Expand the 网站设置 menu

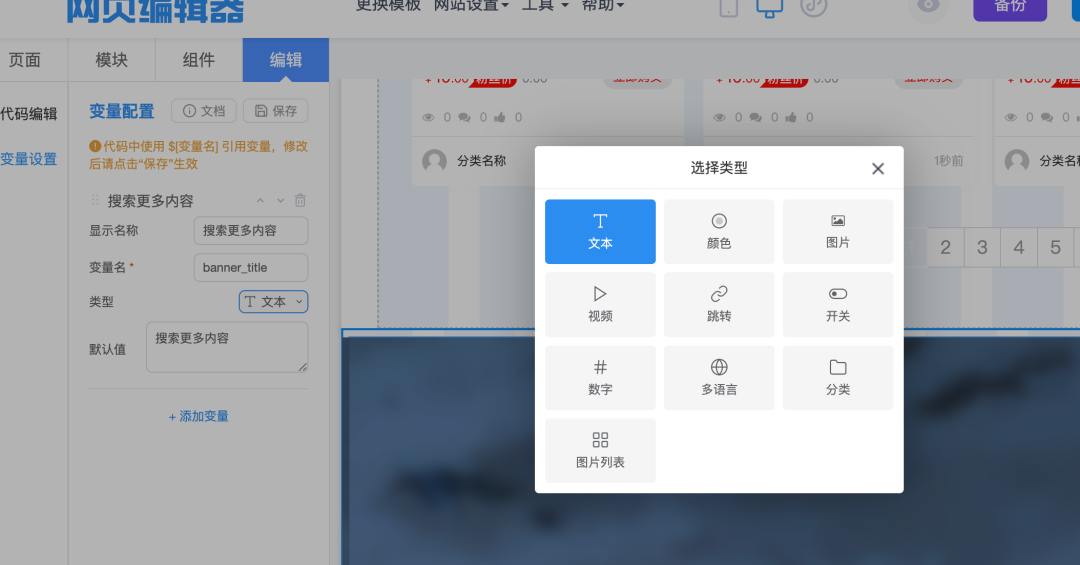tap(471, 6)
